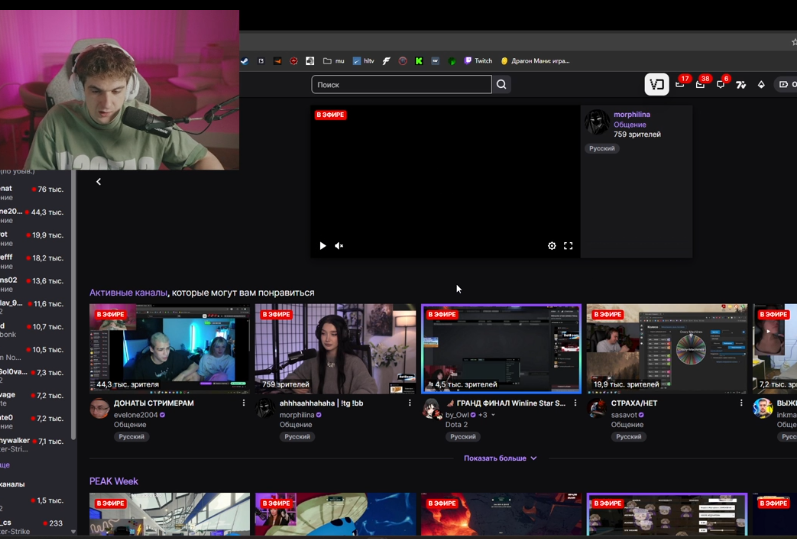The height and width of the screenshot is (539, 797).
Task: Open the Kick bookmark with green K
Action: (x=419, y=61)
